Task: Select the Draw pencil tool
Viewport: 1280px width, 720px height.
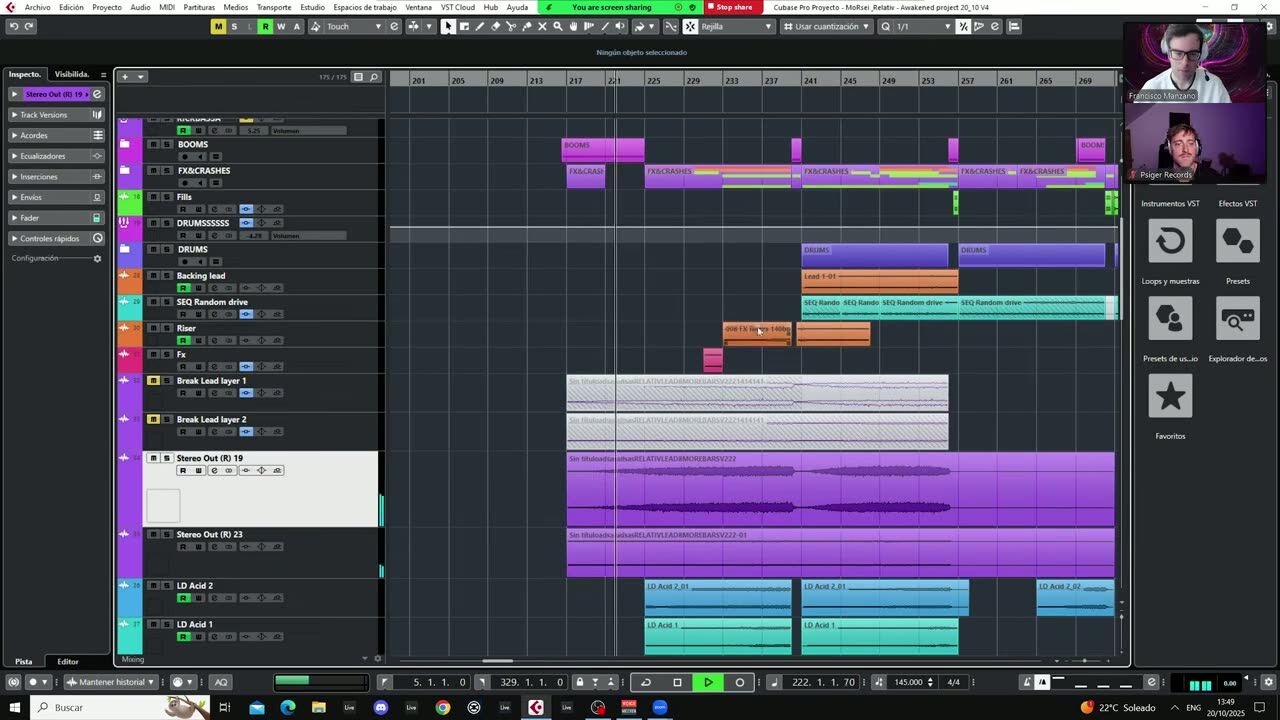Action: (480, 26)
